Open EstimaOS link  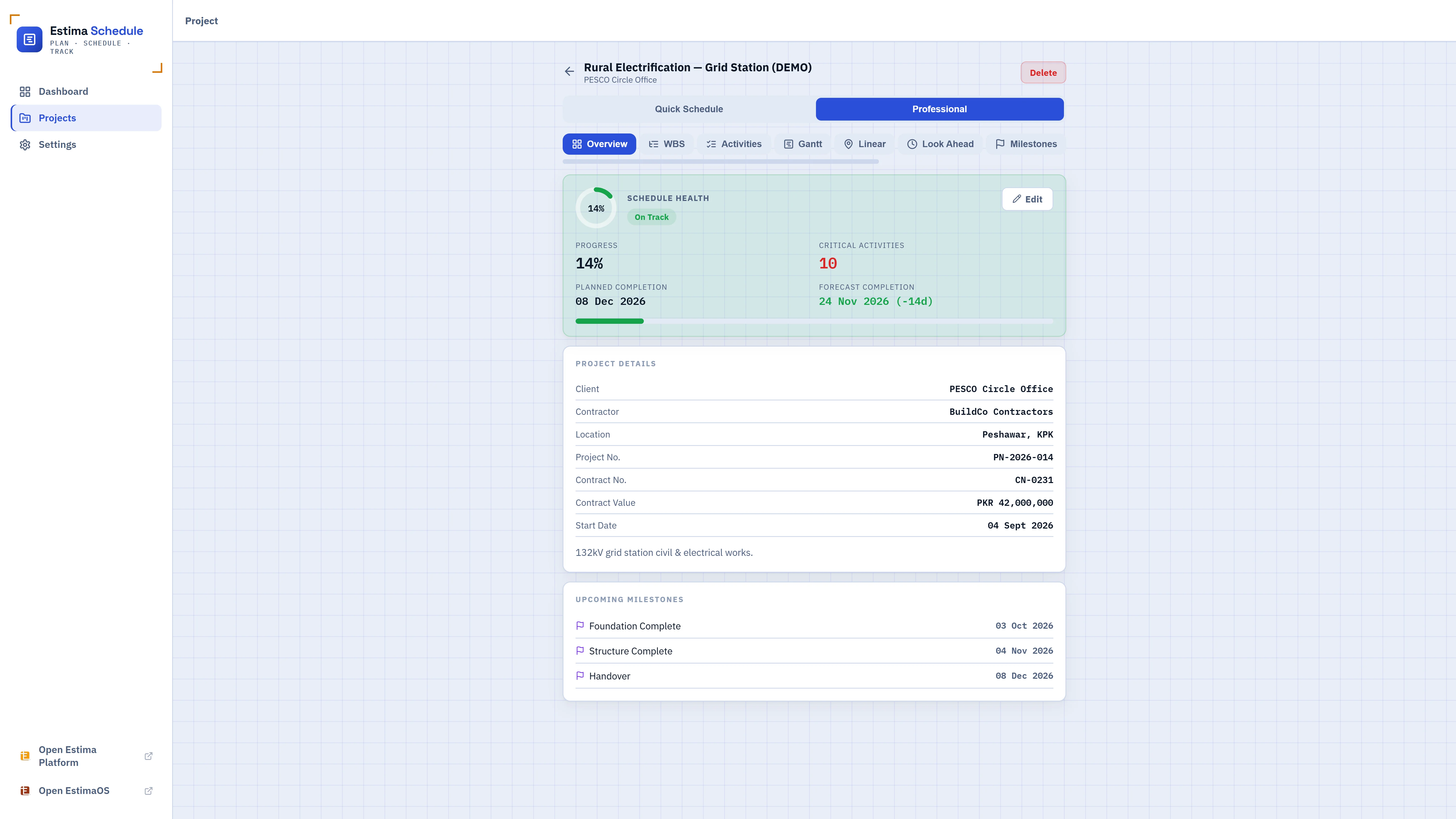point(86,791)
